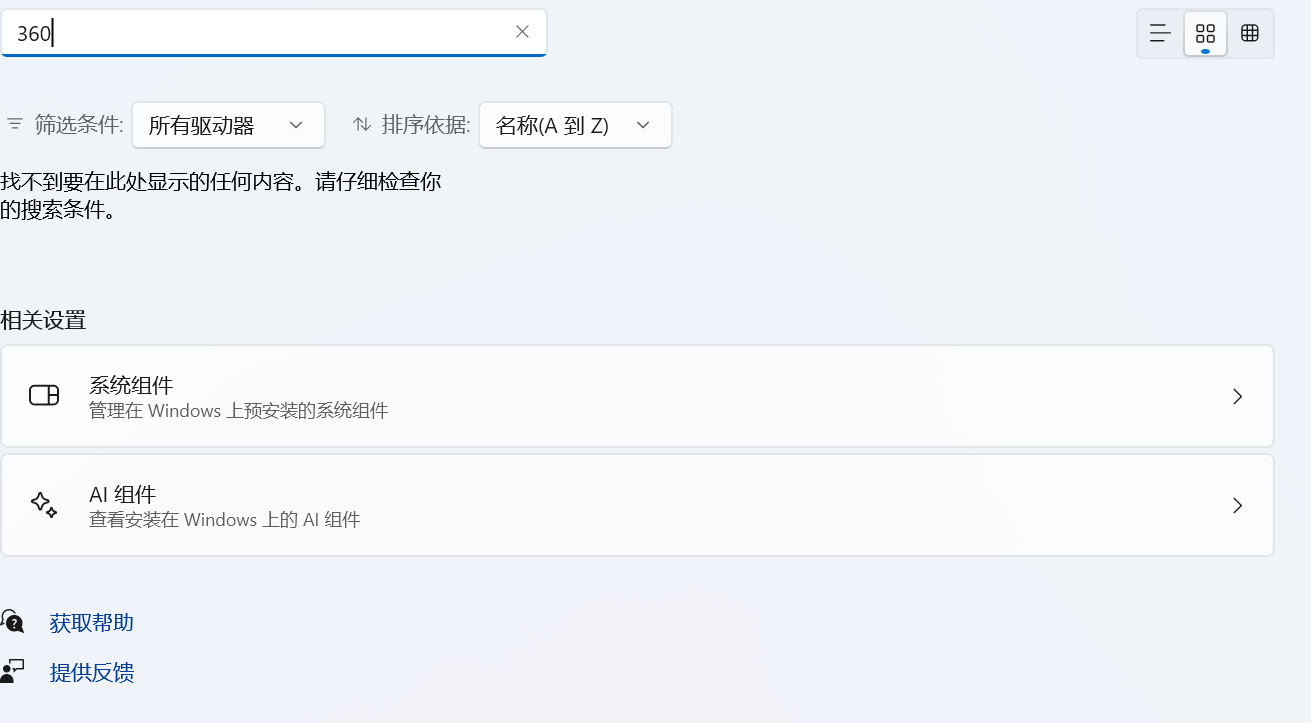Open the AI 组件 settings card
This screenshot has height=723, width=1311.
click(637, 505)
